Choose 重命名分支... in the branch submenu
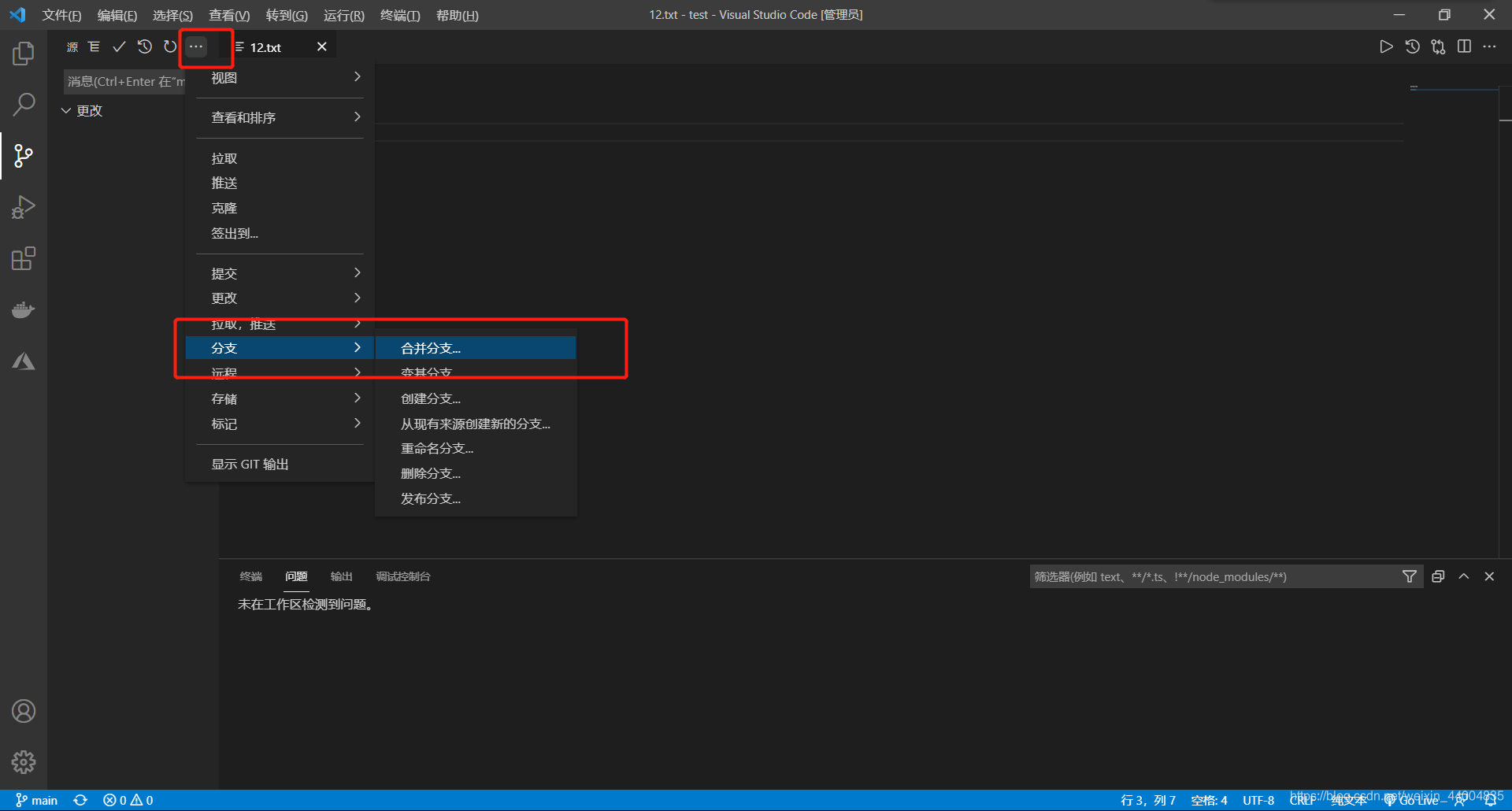Screen dimensions: 1512x811 (x=476, y=448)
